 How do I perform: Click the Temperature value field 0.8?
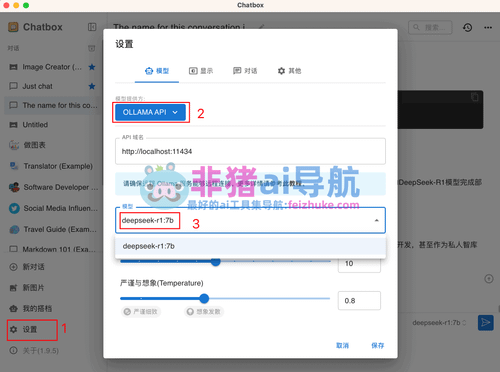pyautogui.click(x=359, y=301)
